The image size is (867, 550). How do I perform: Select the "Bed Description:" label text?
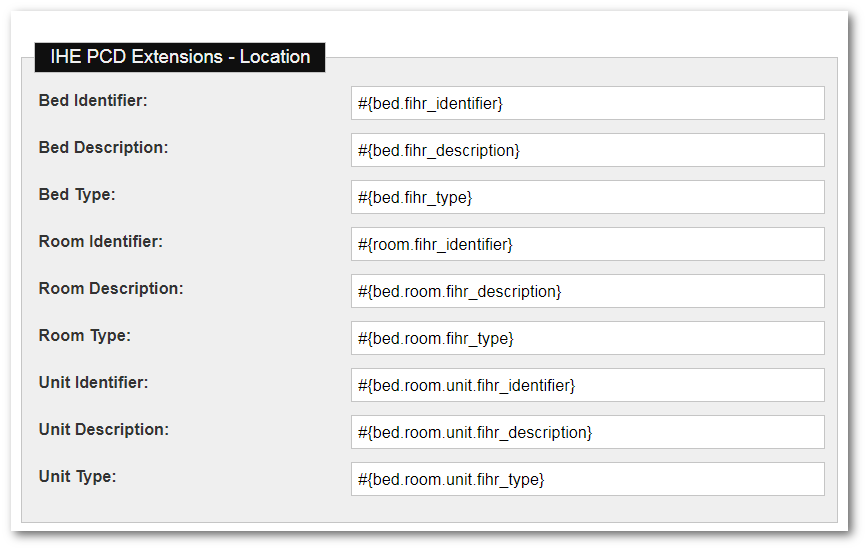103,147
